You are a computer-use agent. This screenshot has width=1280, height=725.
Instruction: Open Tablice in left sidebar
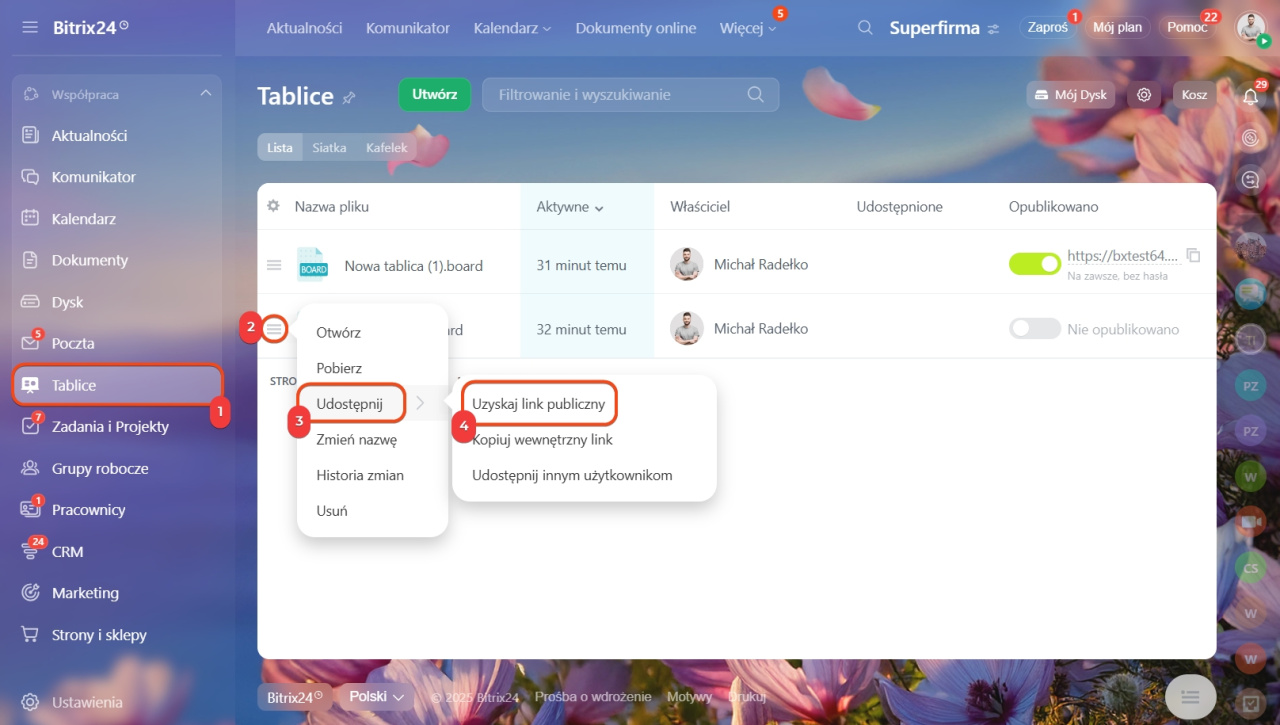[x=118, y=385]
